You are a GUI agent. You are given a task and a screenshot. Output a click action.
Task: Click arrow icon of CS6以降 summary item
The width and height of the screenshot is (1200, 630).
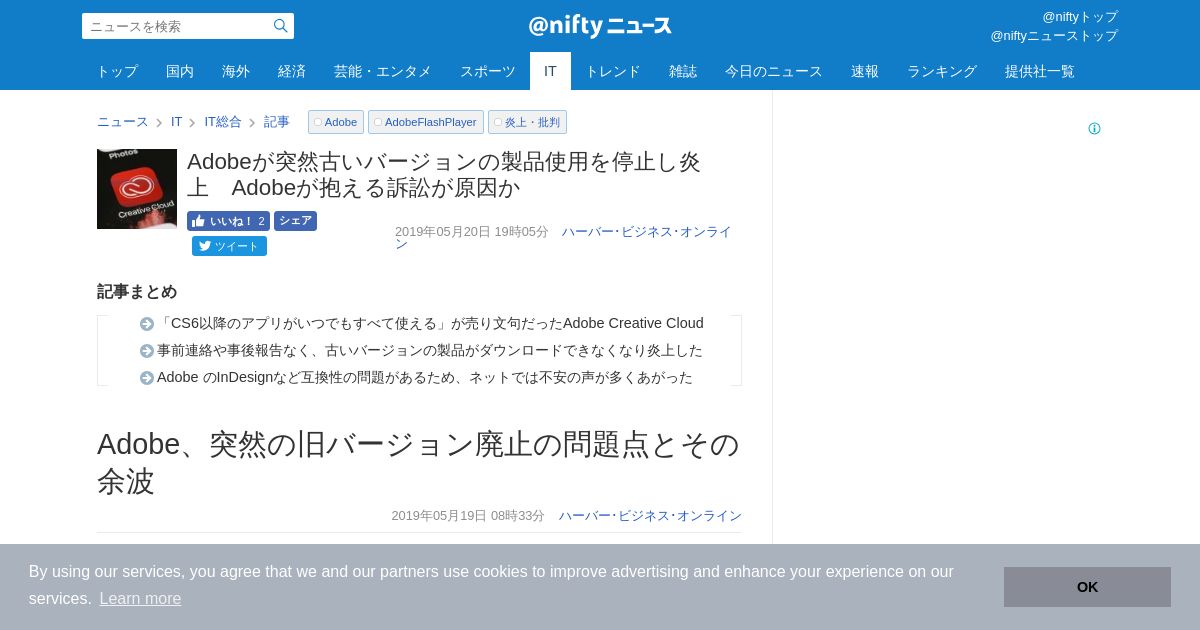147,324
